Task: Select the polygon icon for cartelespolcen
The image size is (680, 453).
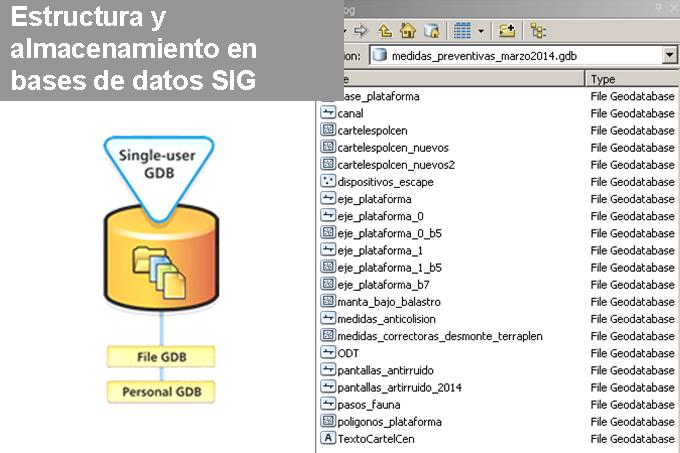Action: click(328, 130)
